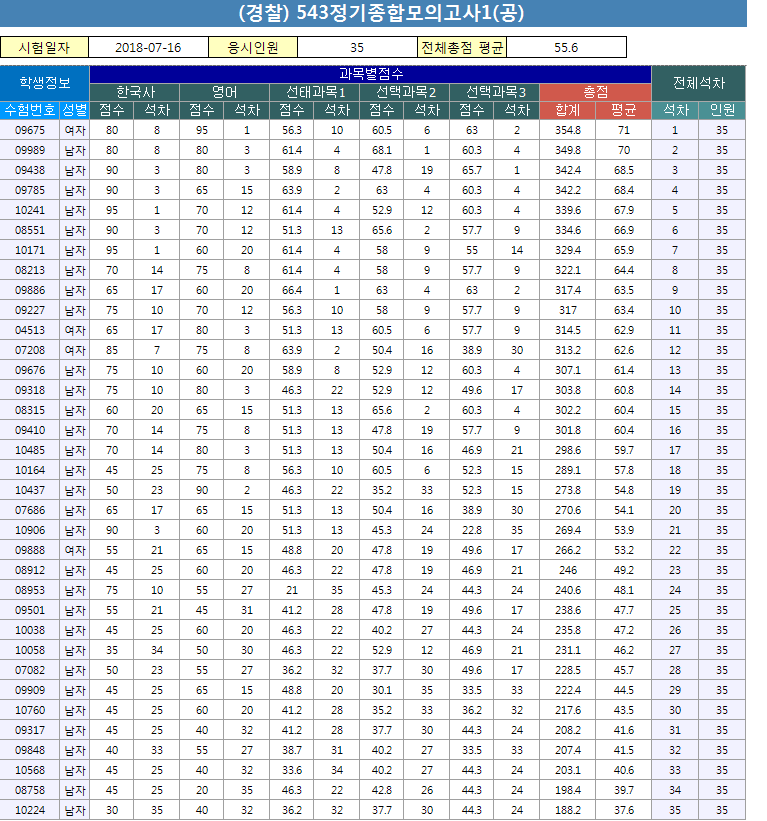
Task: Click 여자 in row 09888
Action: point(74,550)
